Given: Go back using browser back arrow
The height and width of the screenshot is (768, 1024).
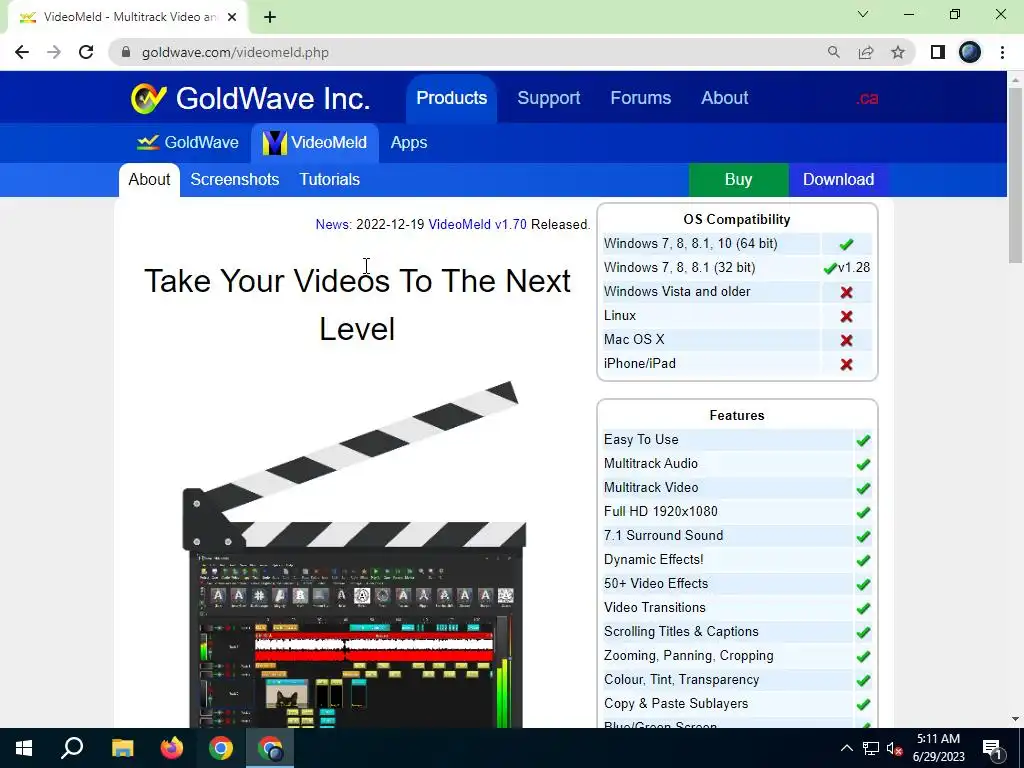Looking at the screenshot, I should (x=22, y=52).
